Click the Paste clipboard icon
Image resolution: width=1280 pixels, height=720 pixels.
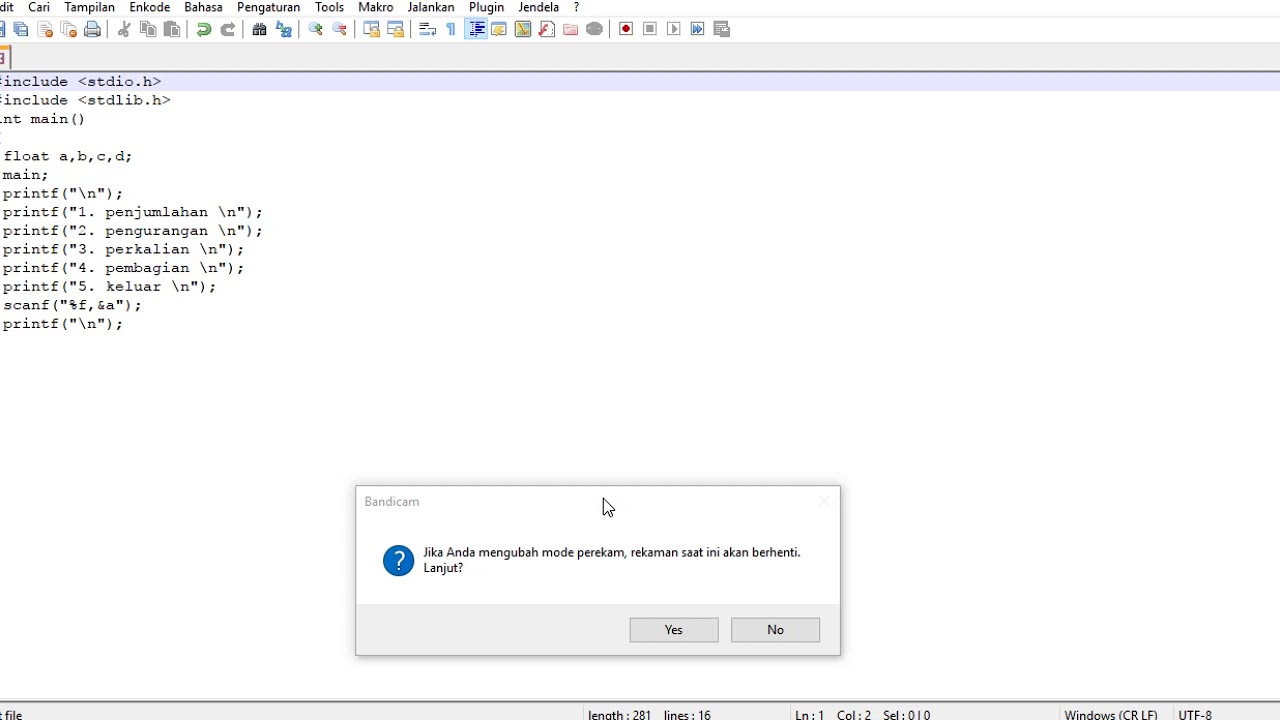[172, 29]
